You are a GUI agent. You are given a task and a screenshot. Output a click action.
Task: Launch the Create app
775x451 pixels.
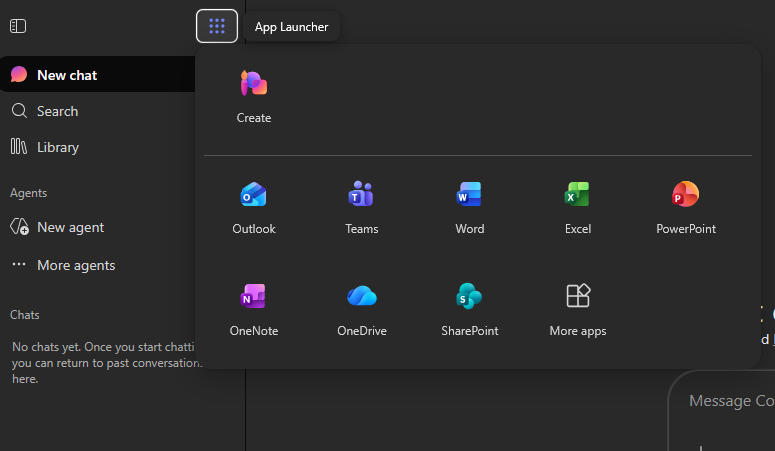click(254, 96)
